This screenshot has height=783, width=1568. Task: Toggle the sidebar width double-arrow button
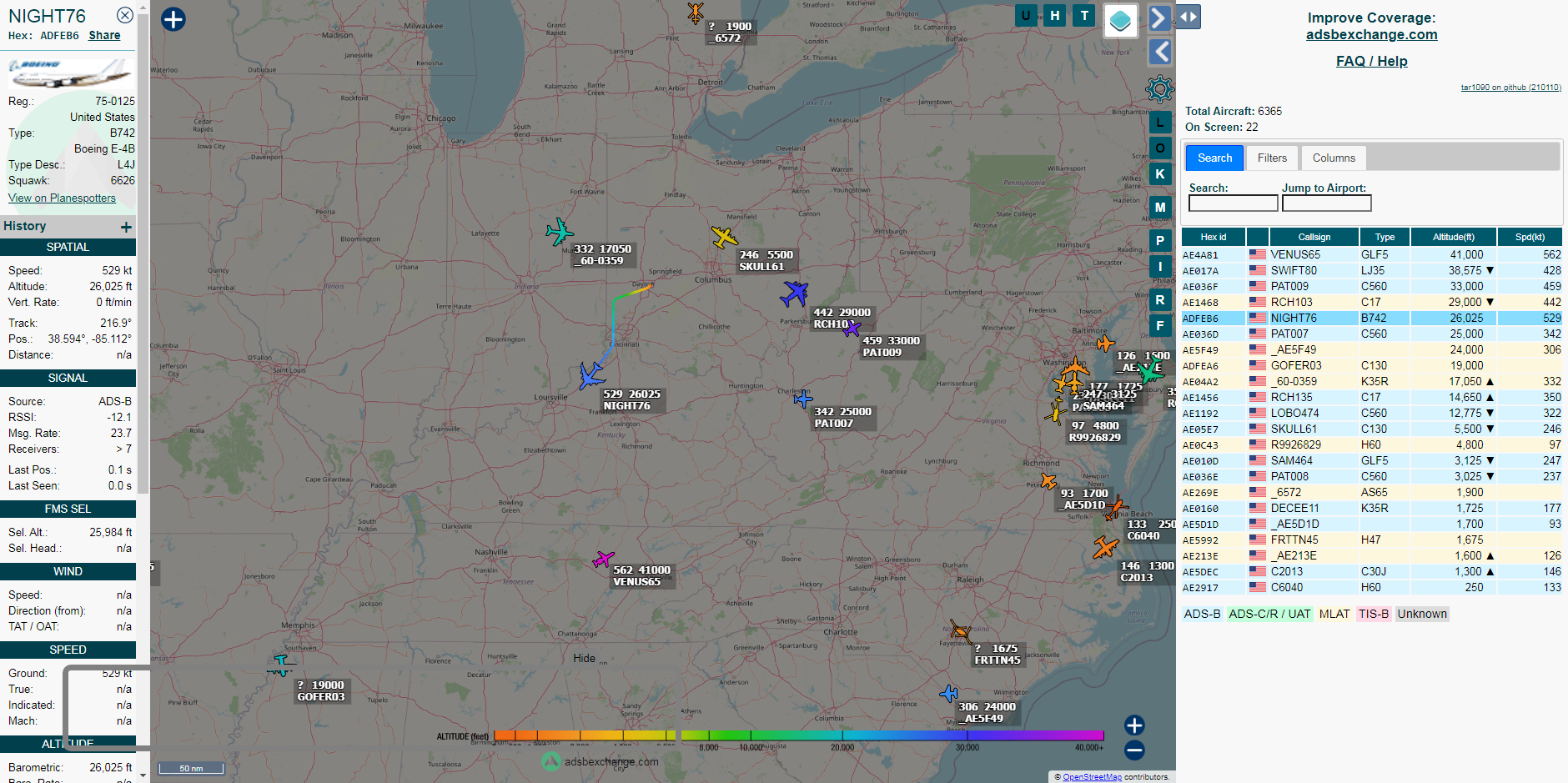pos(1189,16)
